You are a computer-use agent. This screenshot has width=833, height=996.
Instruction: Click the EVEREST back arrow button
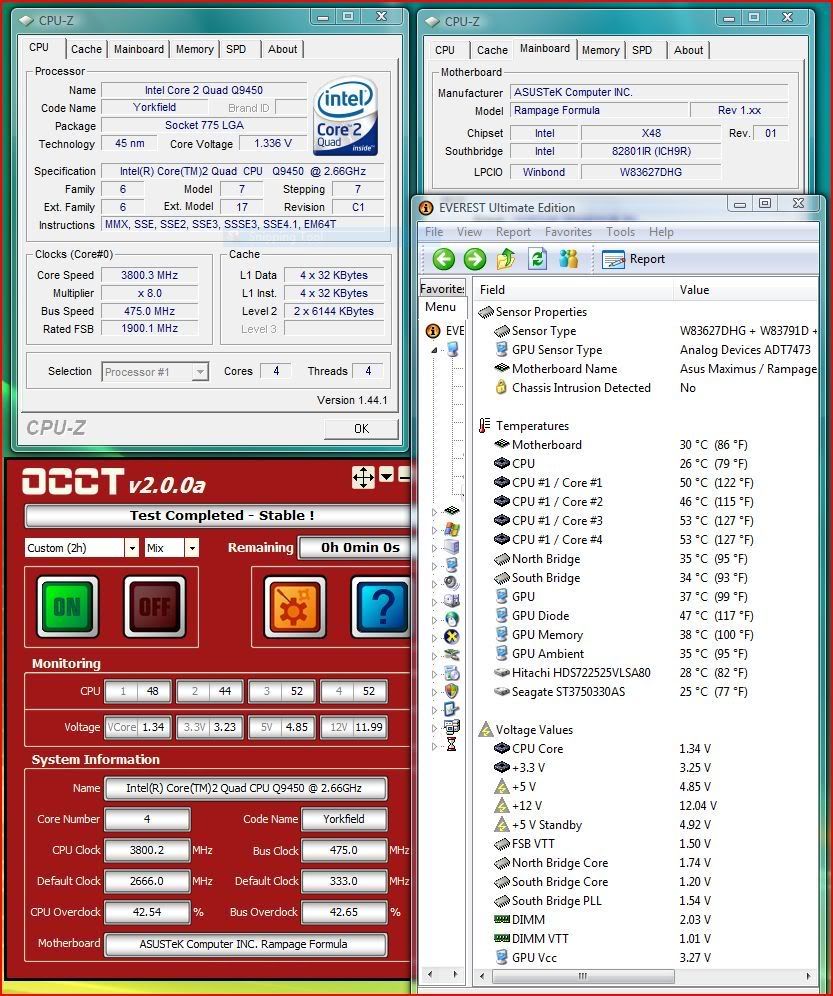coord(444,259)
